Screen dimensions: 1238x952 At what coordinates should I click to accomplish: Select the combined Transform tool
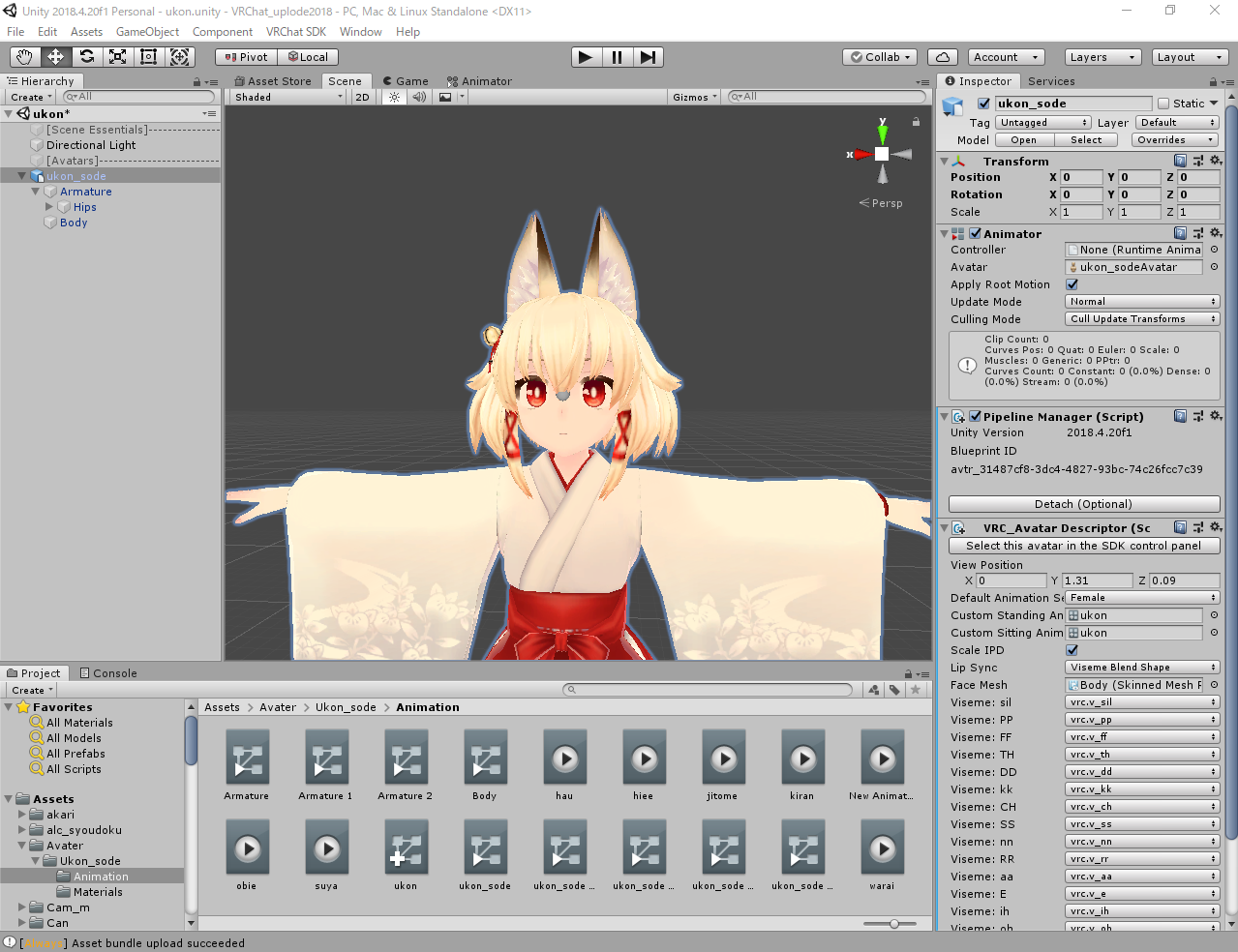tap(180, 57)
